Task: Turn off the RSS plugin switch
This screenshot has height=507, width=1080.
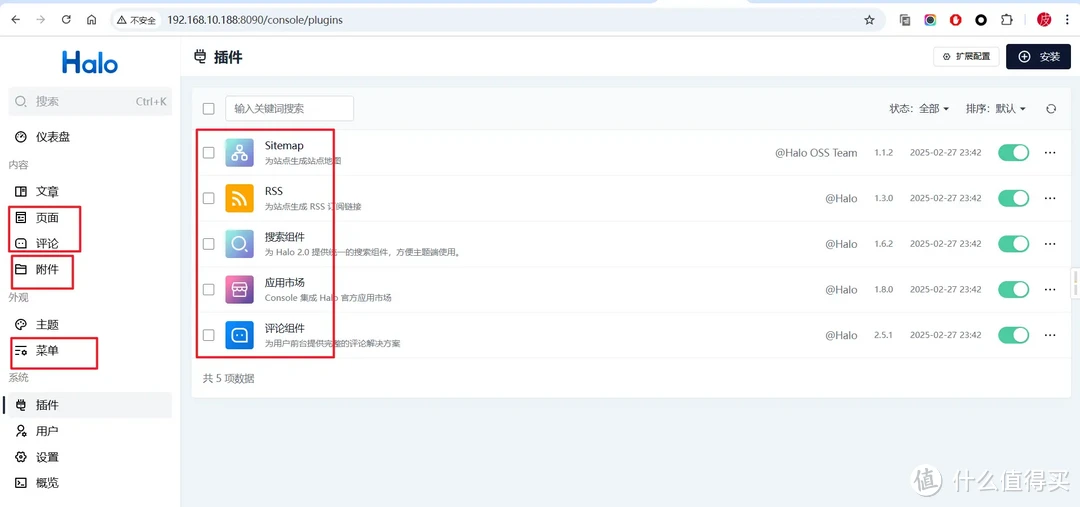Action: click(x=1013, y=198)
